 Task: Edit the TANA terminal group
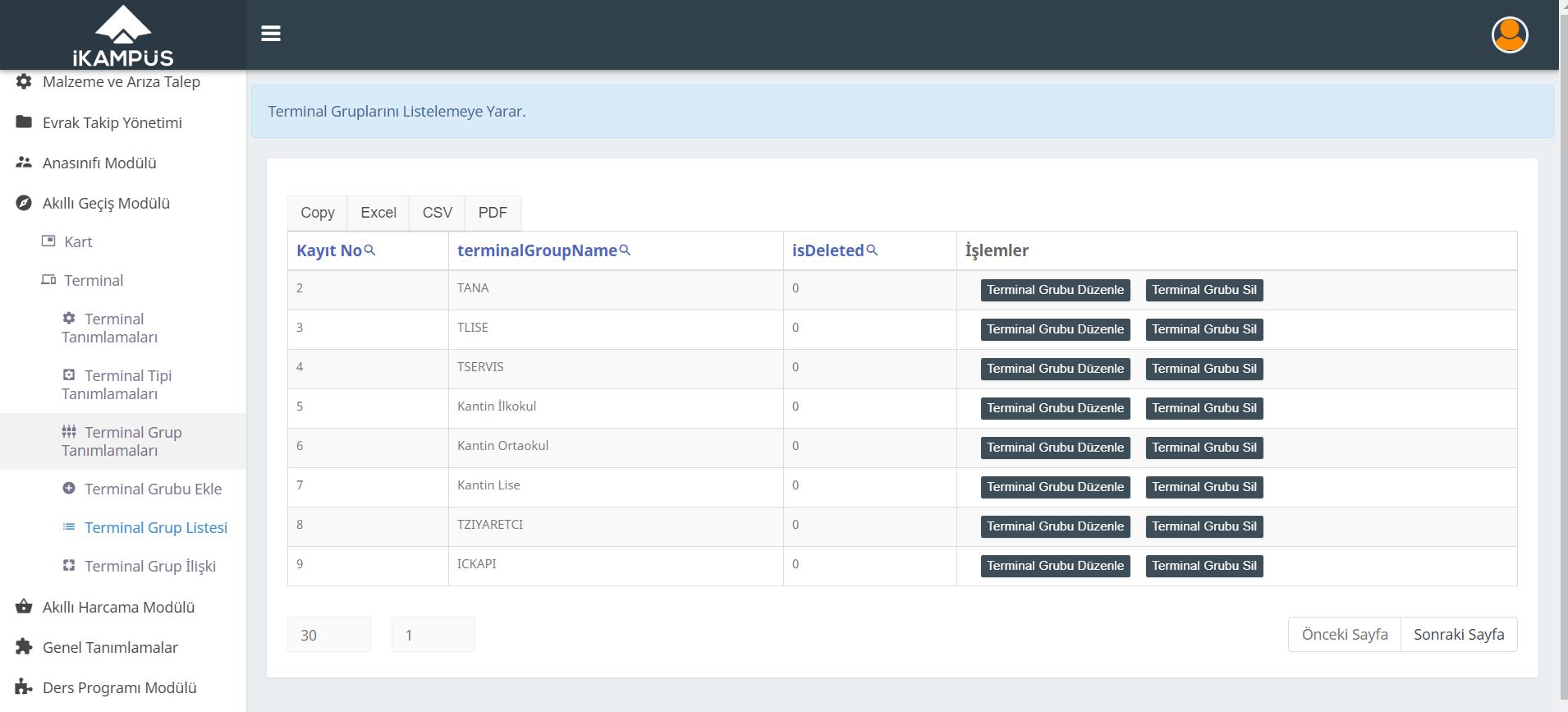tap(1055, 290)
